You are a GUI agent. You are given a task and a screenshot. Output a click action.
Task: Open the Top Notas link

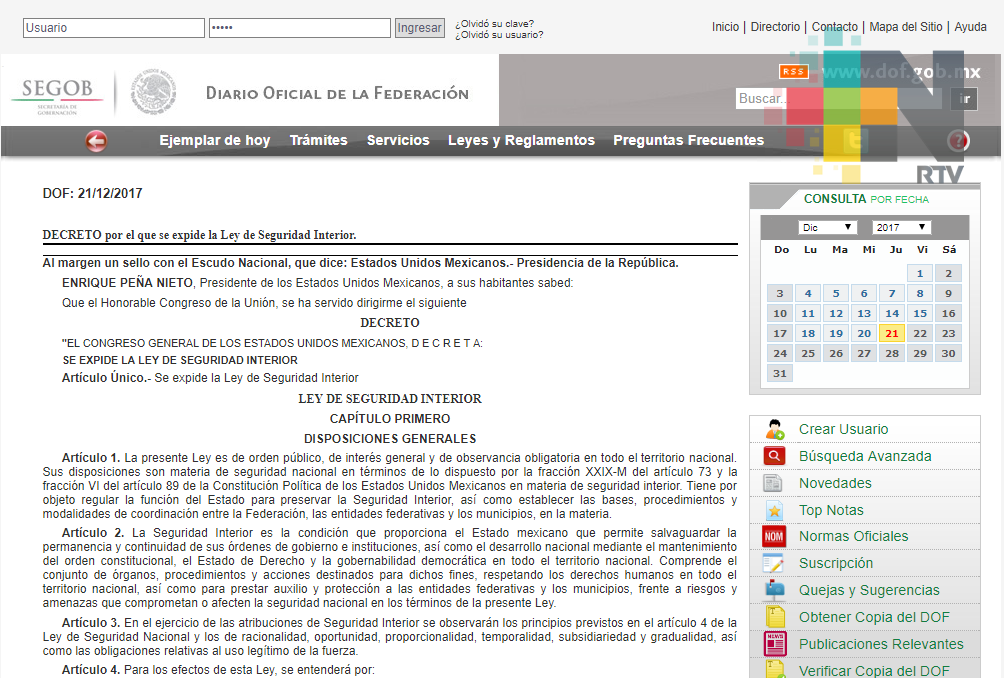tap(831, 510)
